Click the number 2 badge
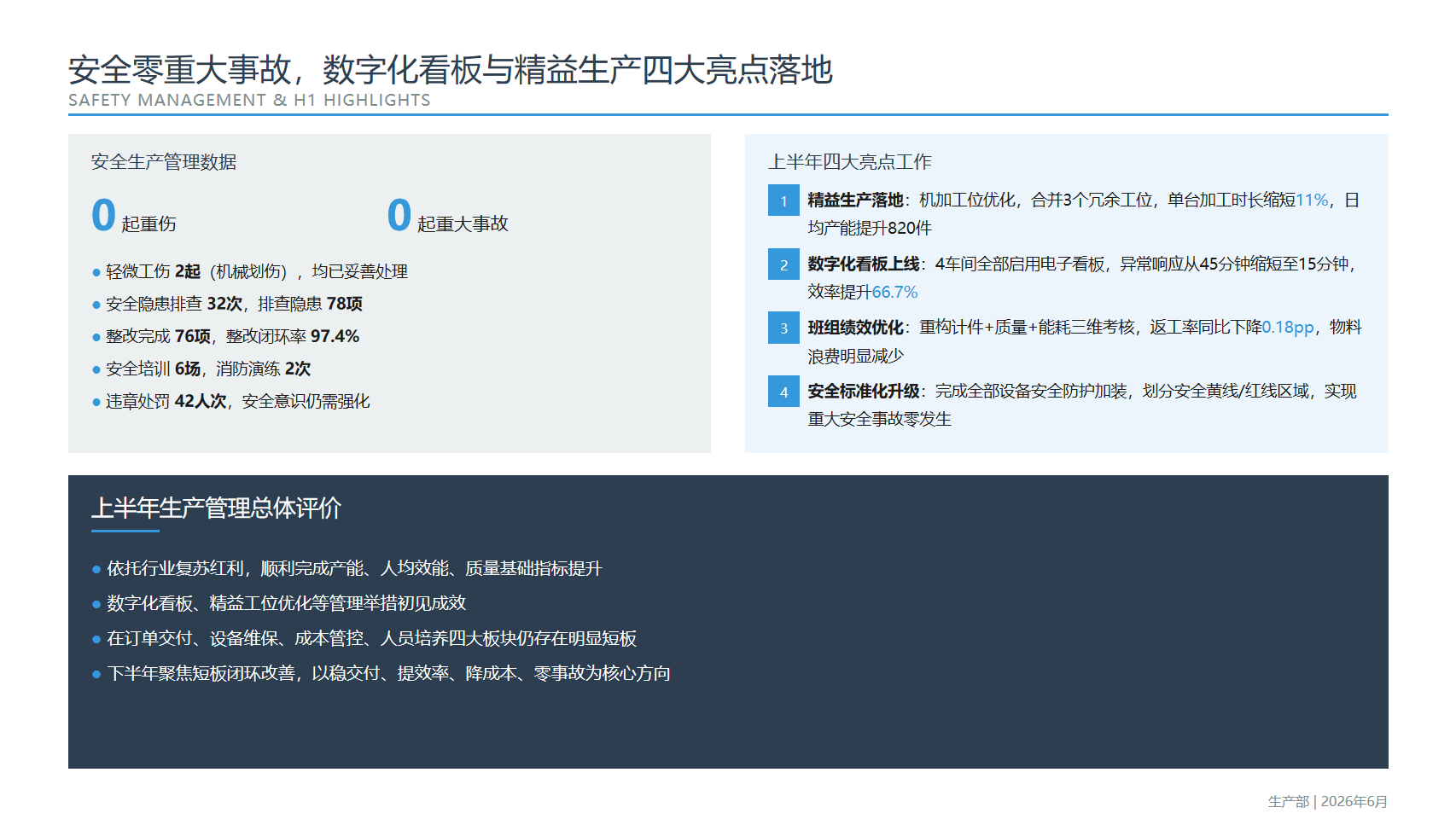The height and width of the screenshot is (819, 1456). click(783, 264)
